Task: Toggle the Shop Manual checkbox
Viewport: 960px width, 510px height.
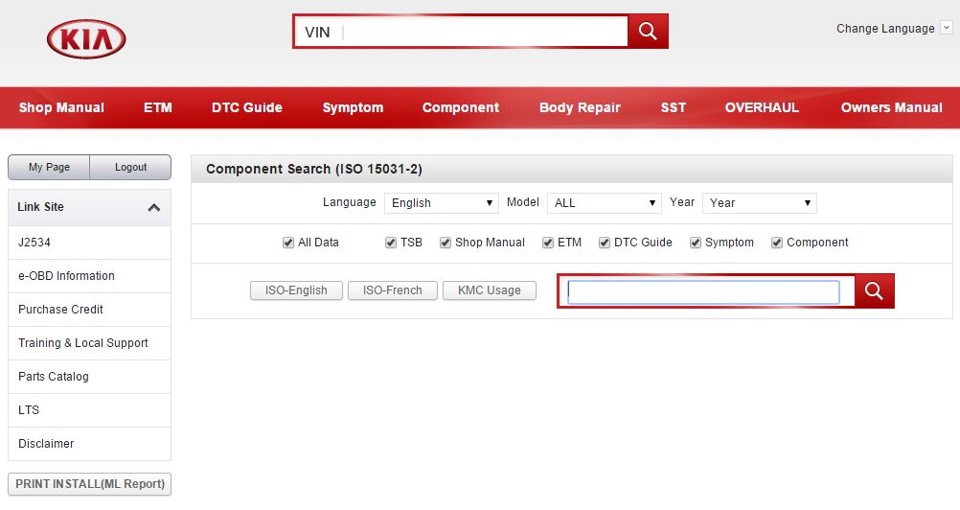Action: tap(445, 242)
